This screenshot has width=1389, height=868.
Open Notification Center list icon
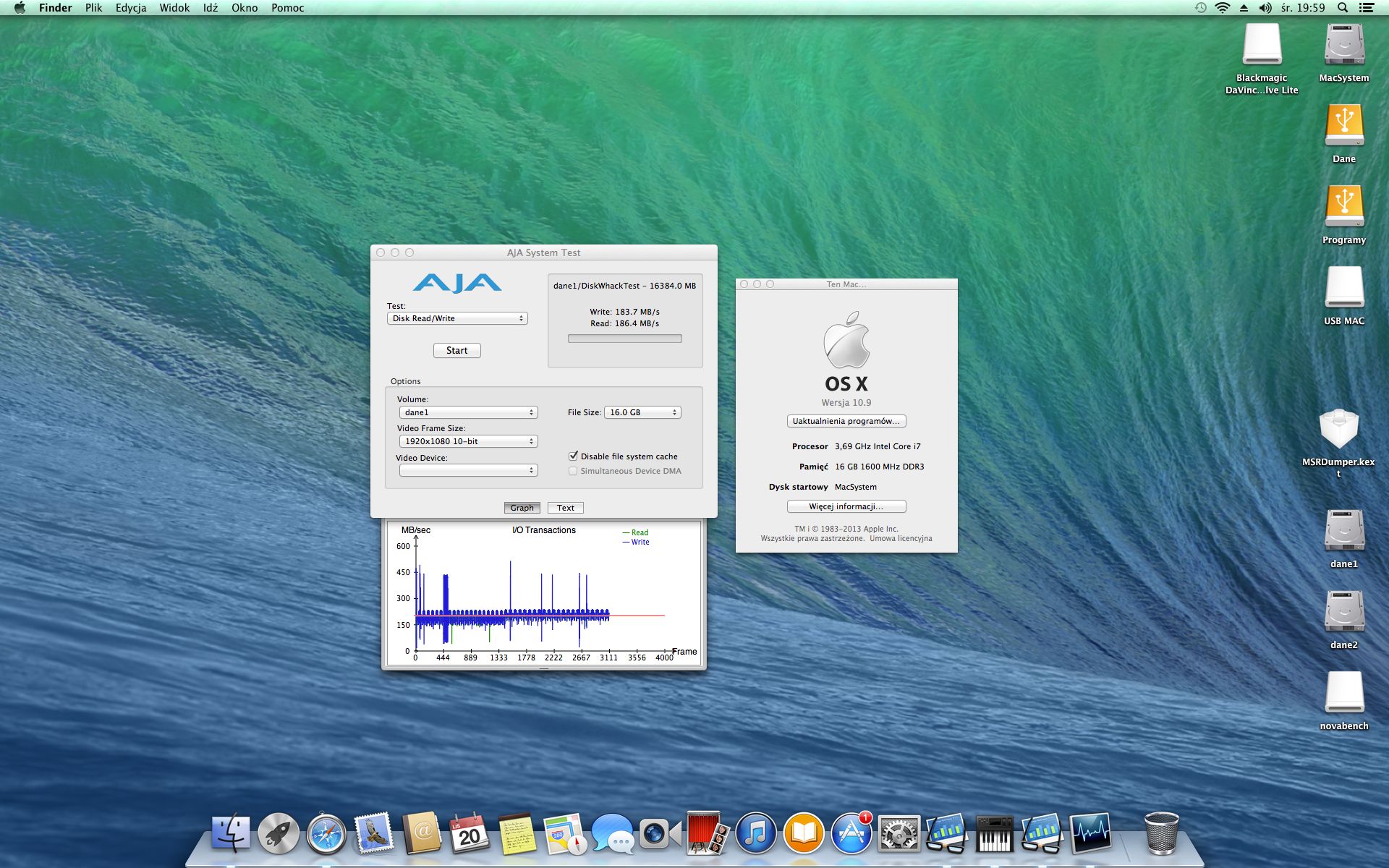1366,8
